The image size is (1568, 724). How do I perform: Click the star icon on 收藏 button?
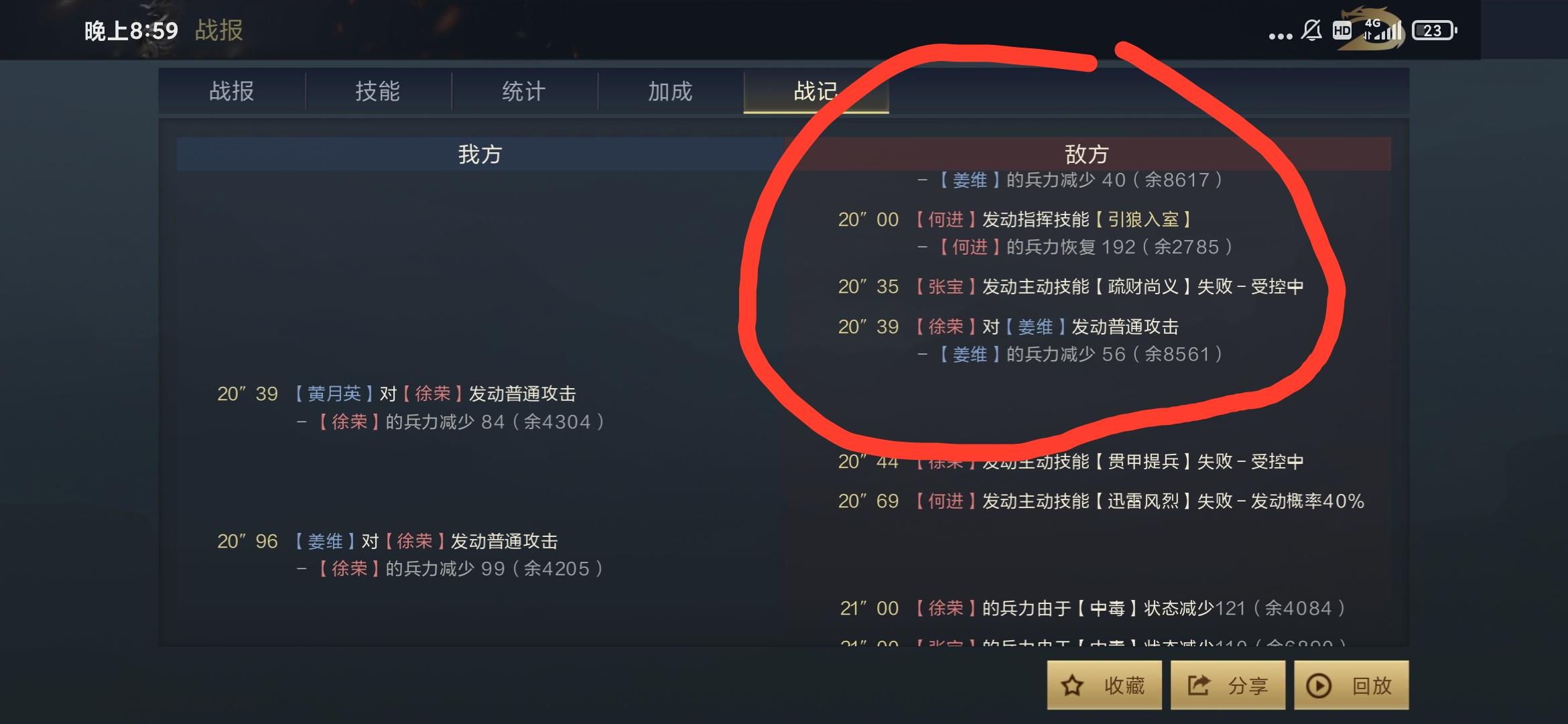pyautogui.click(x=1072, y=686)
